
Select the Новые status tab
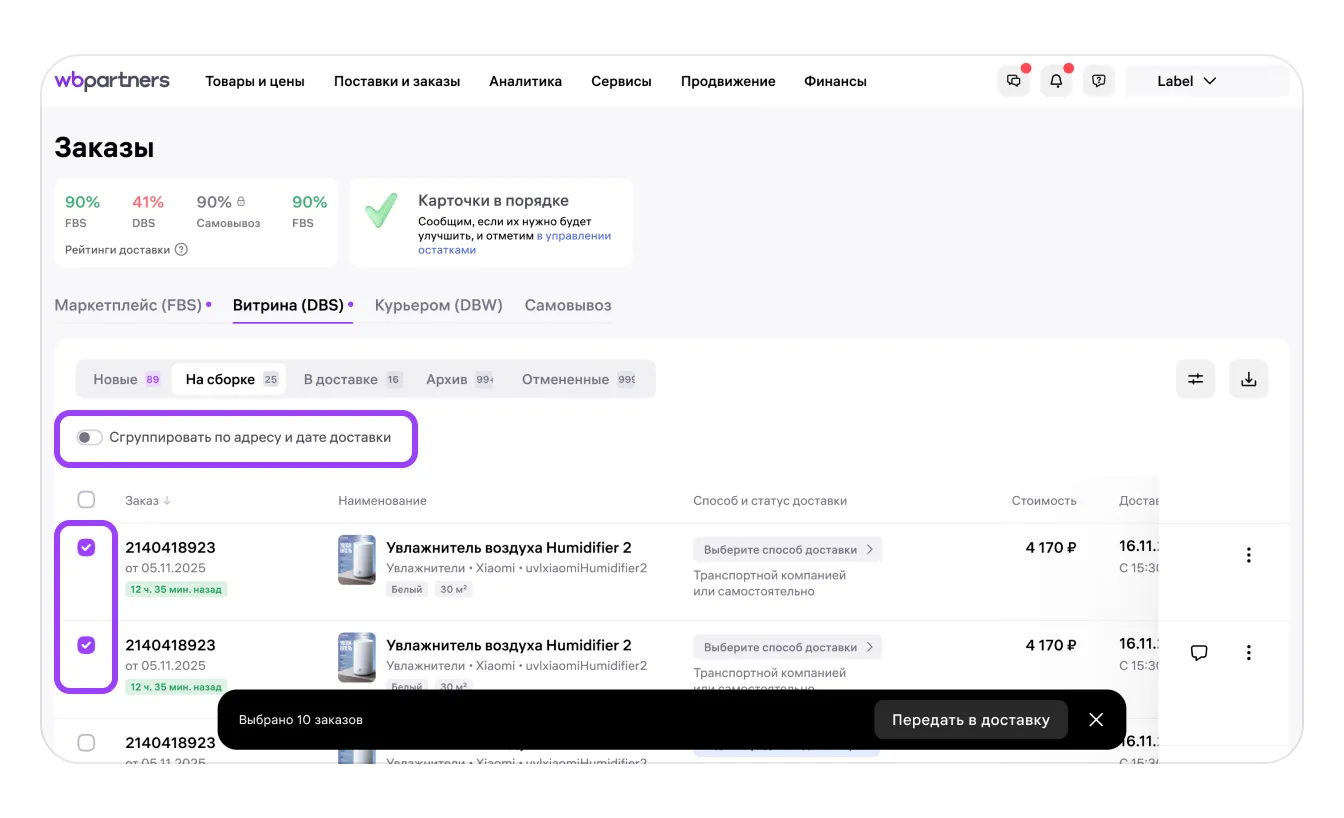[126, 379]
